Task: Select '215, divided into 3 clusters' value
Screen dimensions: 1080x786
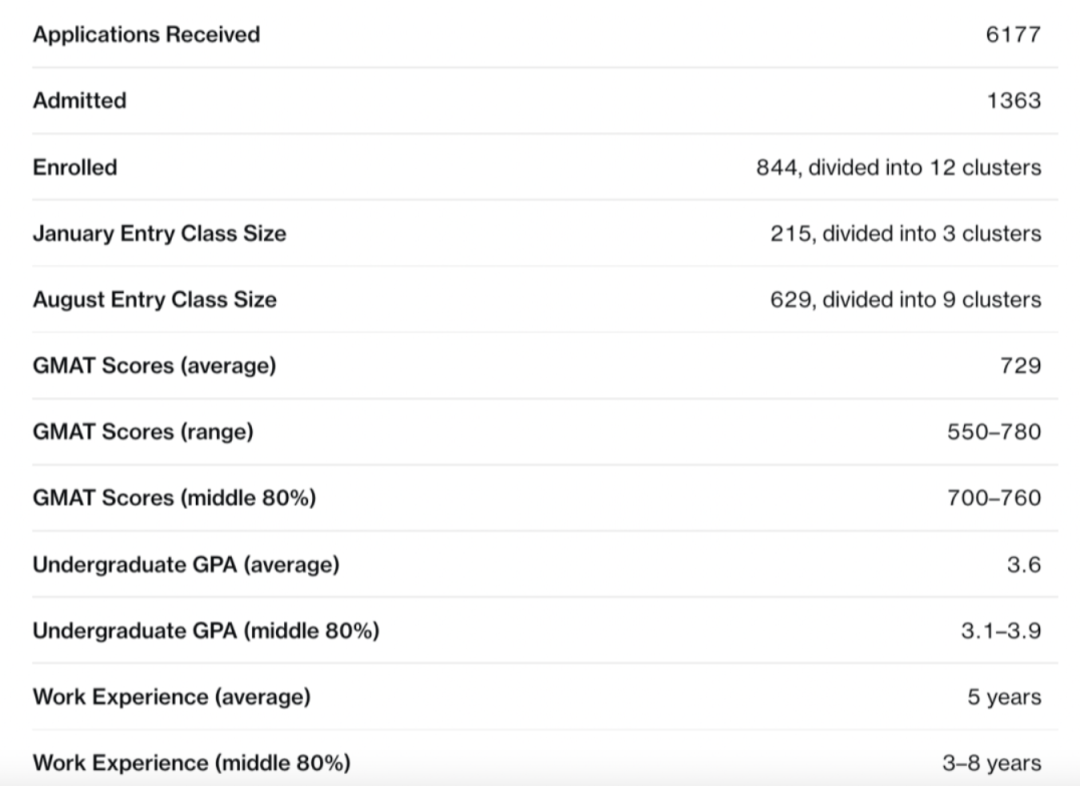Action: tap(905, 233)
